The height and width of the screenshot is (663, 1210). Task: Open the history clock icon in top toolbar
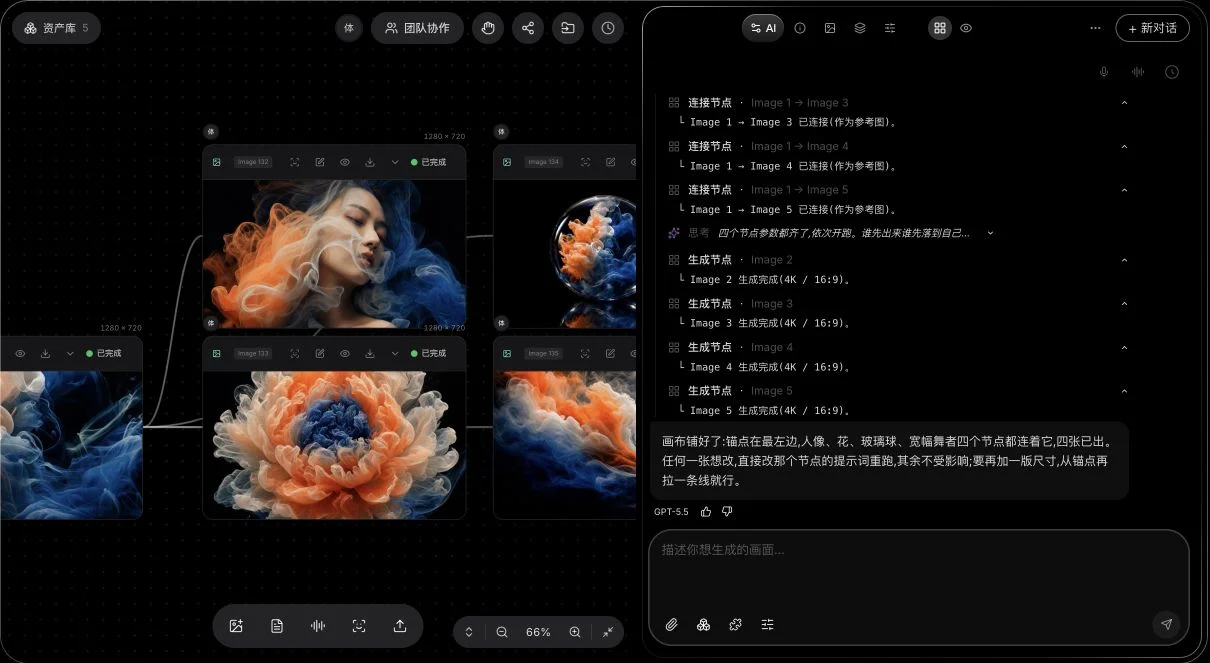point(608,28)
